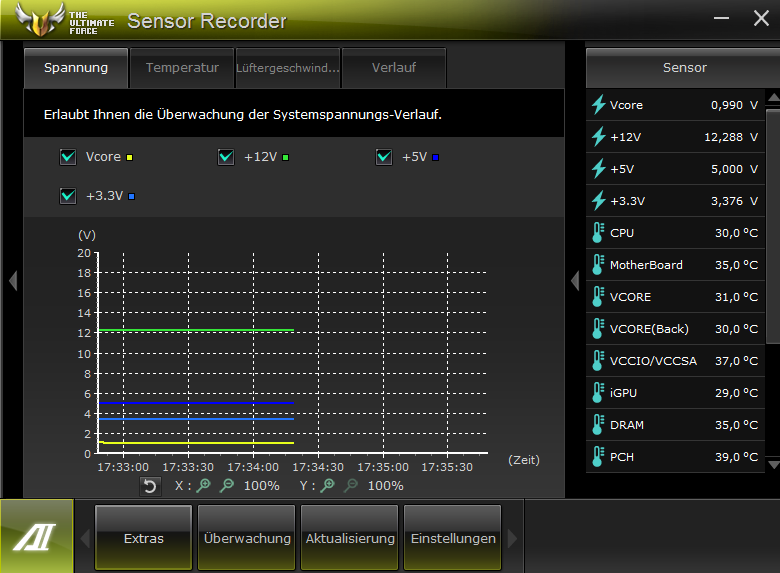Zoom out on the X axis
Image resolution: width=780 pixels, height=573 pixels.
coord(227,485)
